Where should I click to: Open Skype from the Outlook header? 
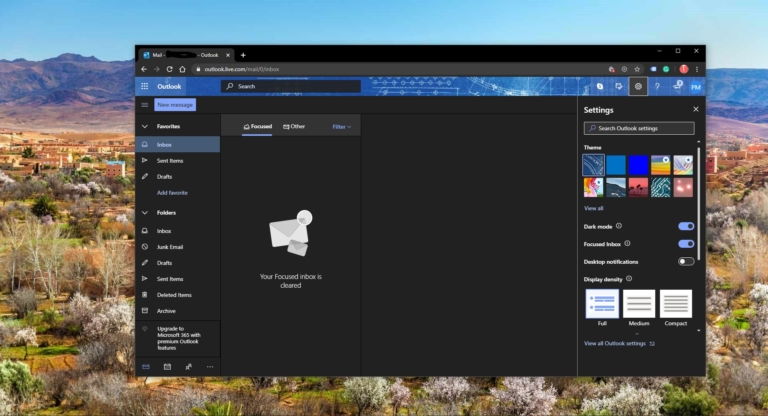pyautogui.click(x=600, y=86)
